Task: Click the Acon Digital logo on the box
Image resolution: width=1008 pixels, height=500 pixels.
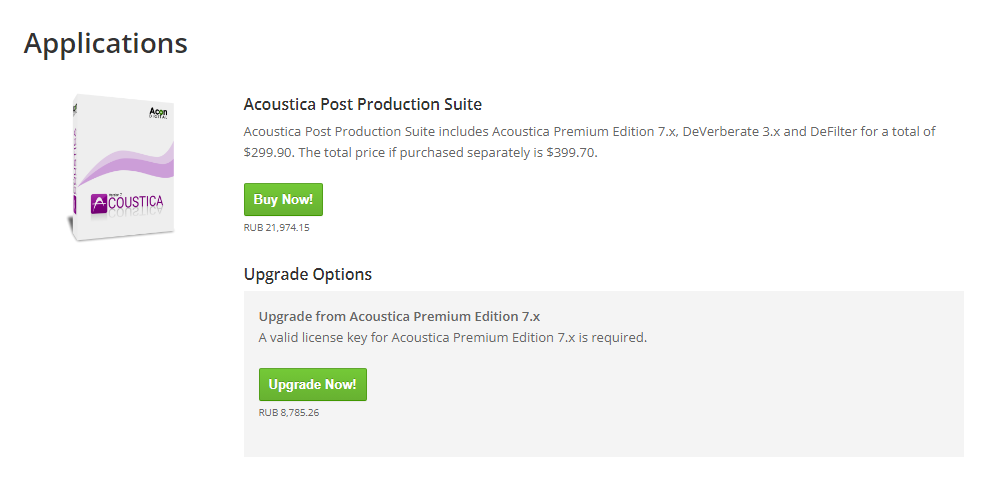Action: pos(158,112)
